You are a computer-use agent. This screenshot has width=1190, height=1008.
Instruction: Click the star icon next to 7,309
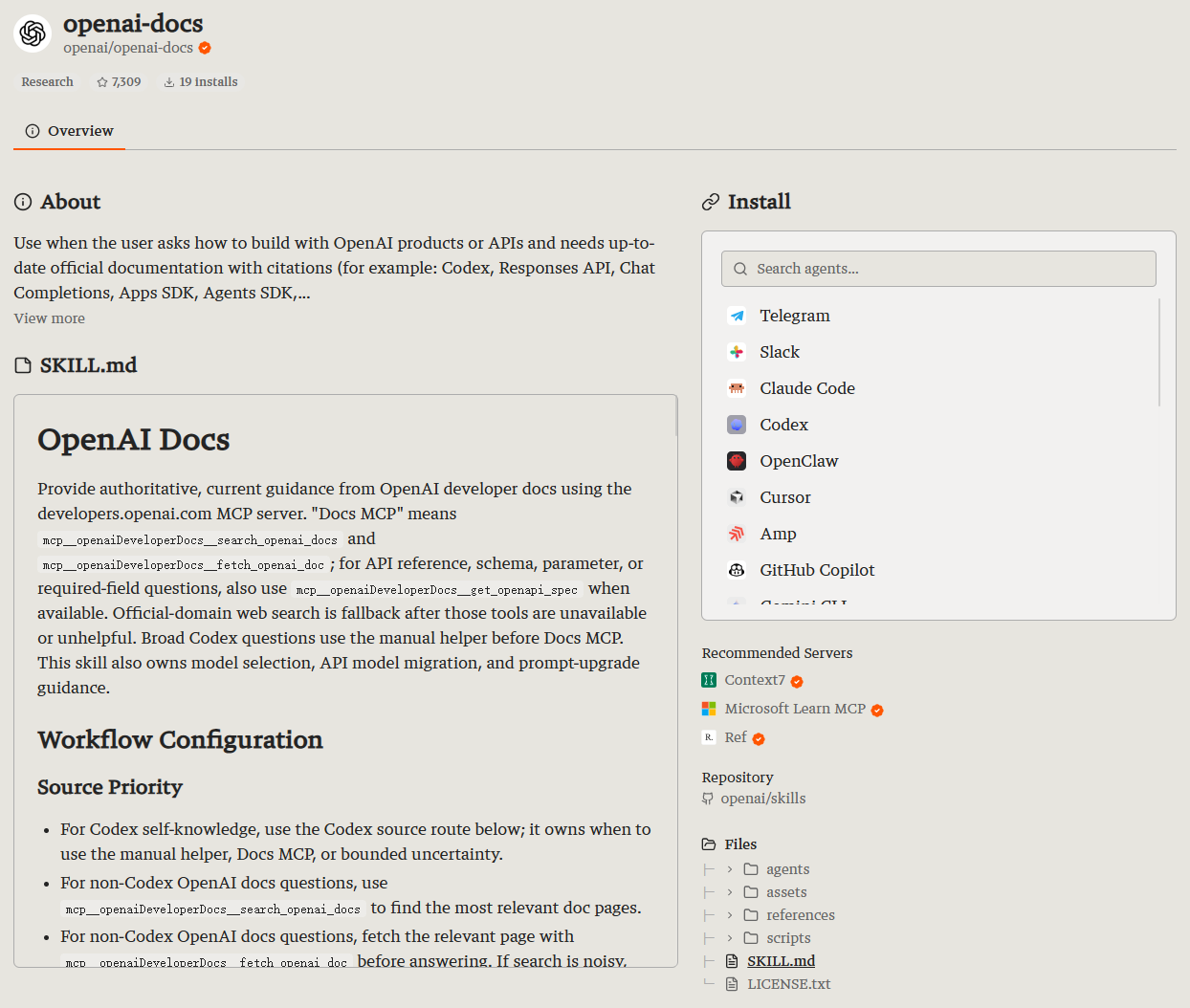102,82
